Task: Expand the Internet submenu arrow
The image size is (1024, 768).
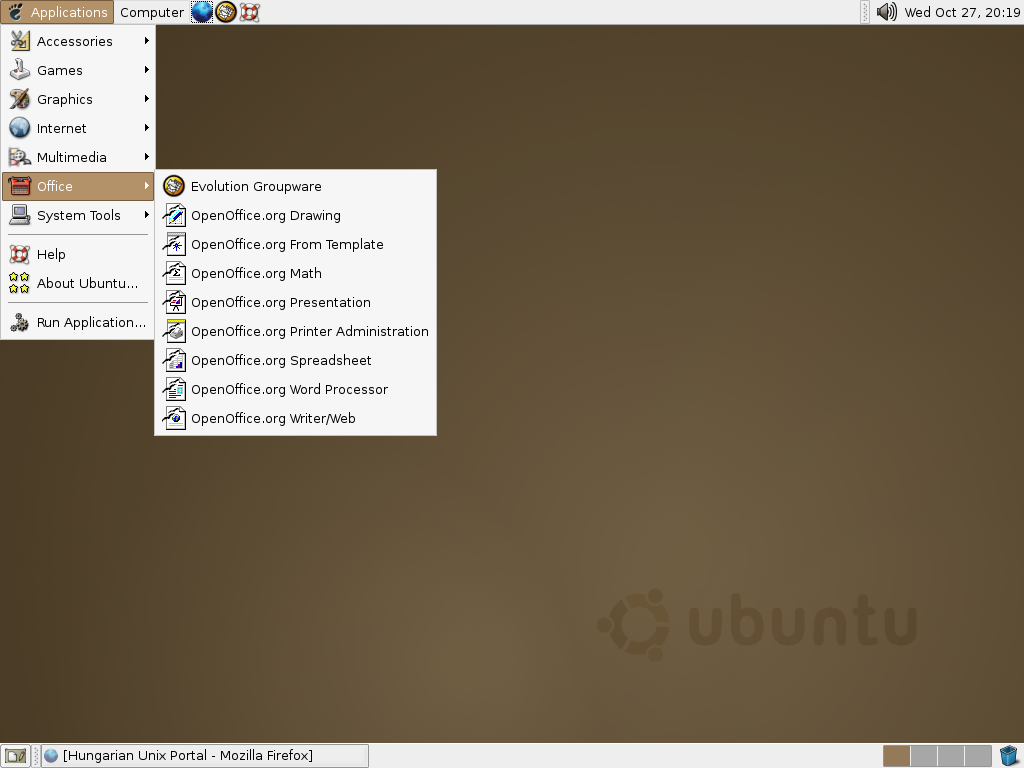Action: click(146, 128)
